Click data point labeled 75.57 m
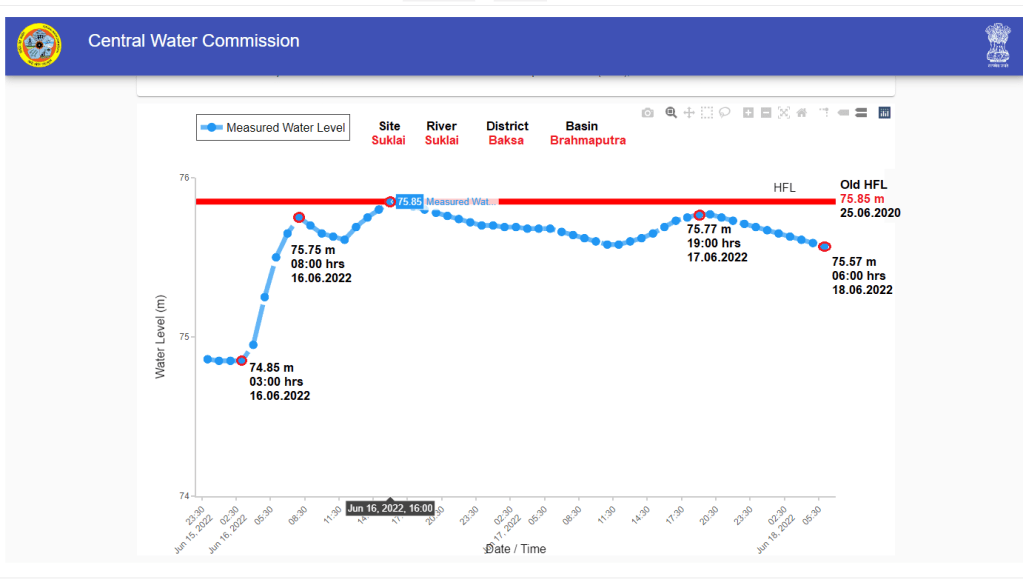The height and width of the screenshot is (585, 1023). click(824, 246)
